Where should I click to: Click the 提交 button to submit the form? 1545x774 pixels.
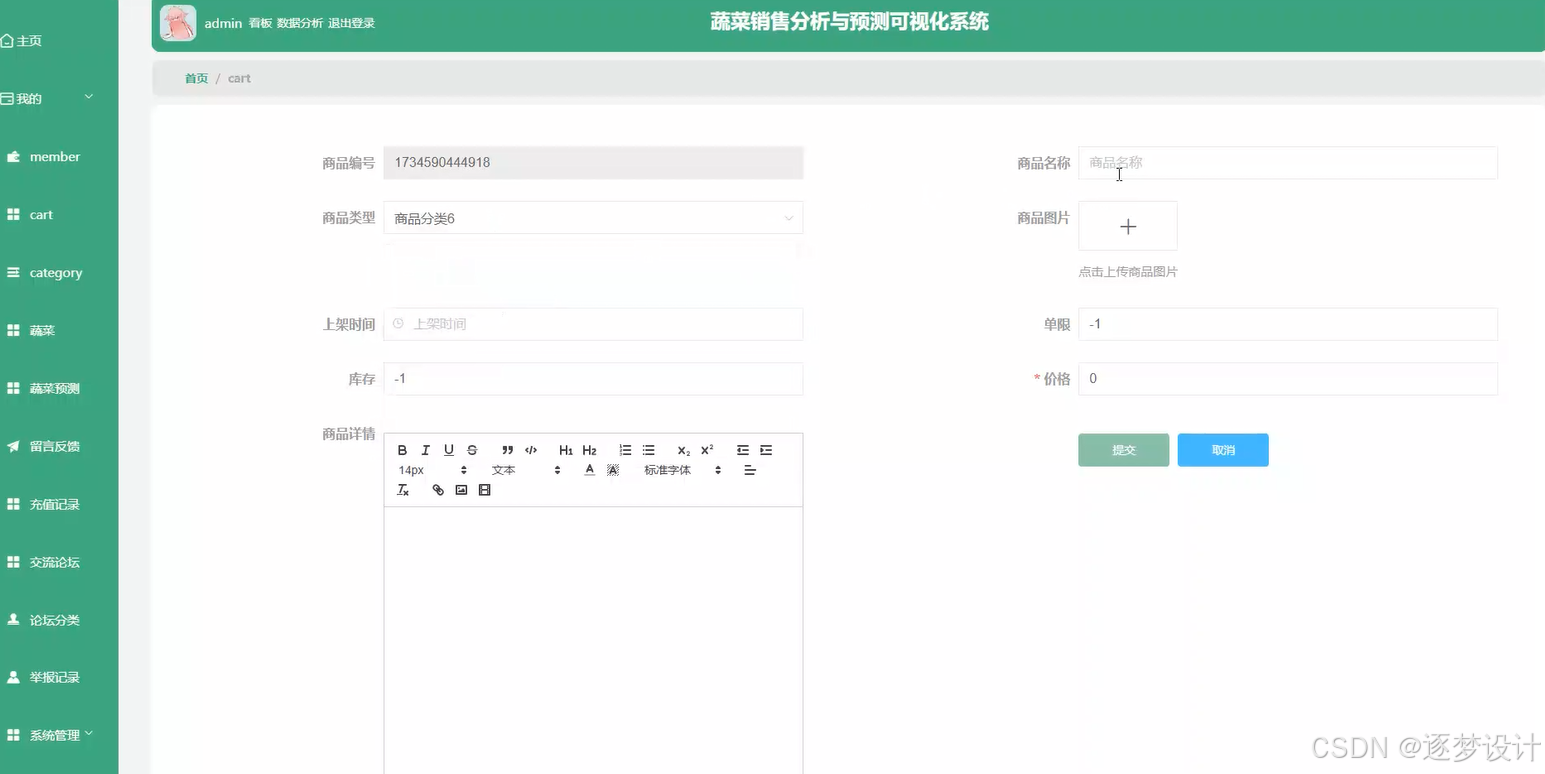pos(1122,450)
